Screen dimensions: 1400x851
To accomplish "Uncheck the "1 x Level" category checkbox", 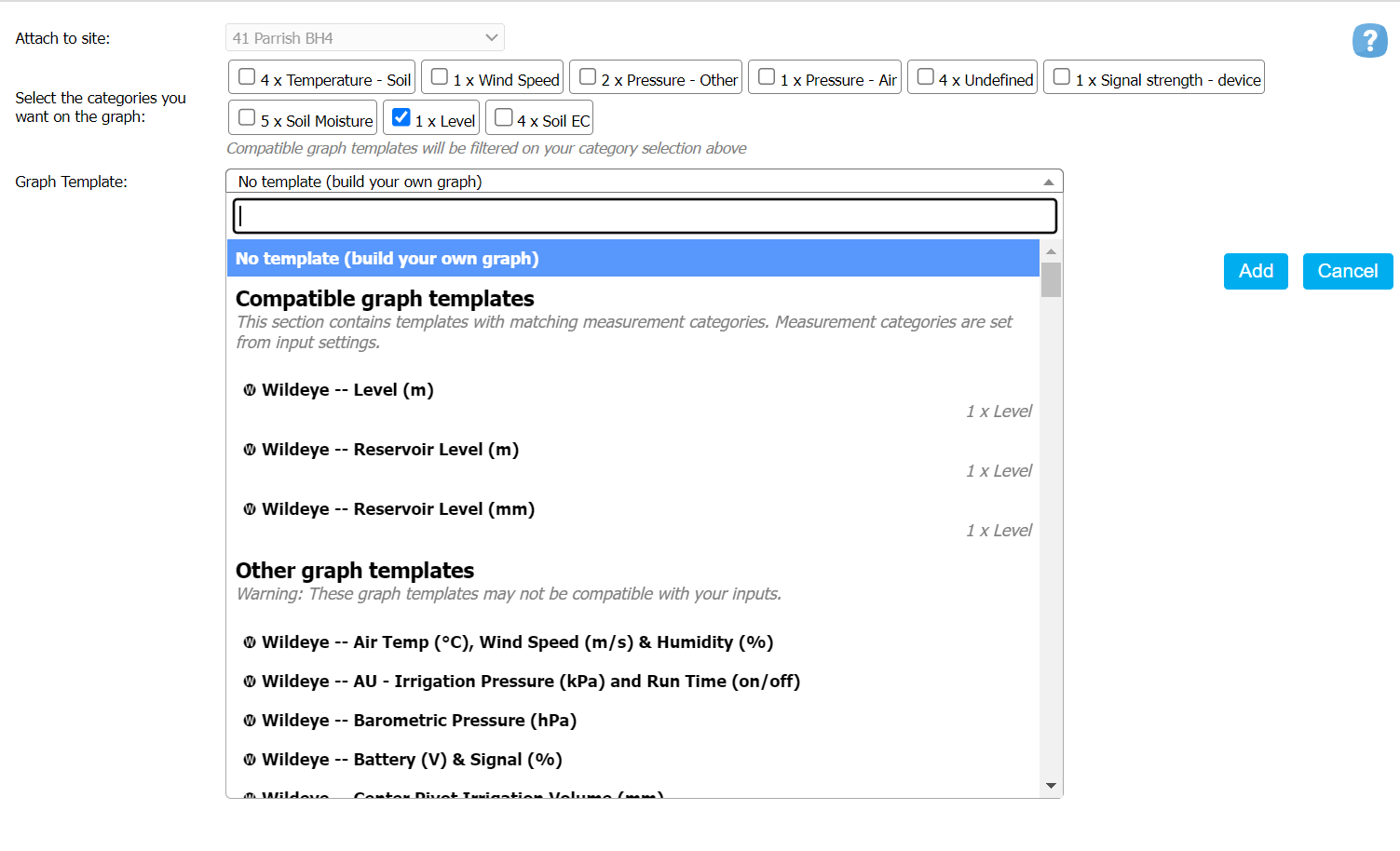I will point(401,116).
